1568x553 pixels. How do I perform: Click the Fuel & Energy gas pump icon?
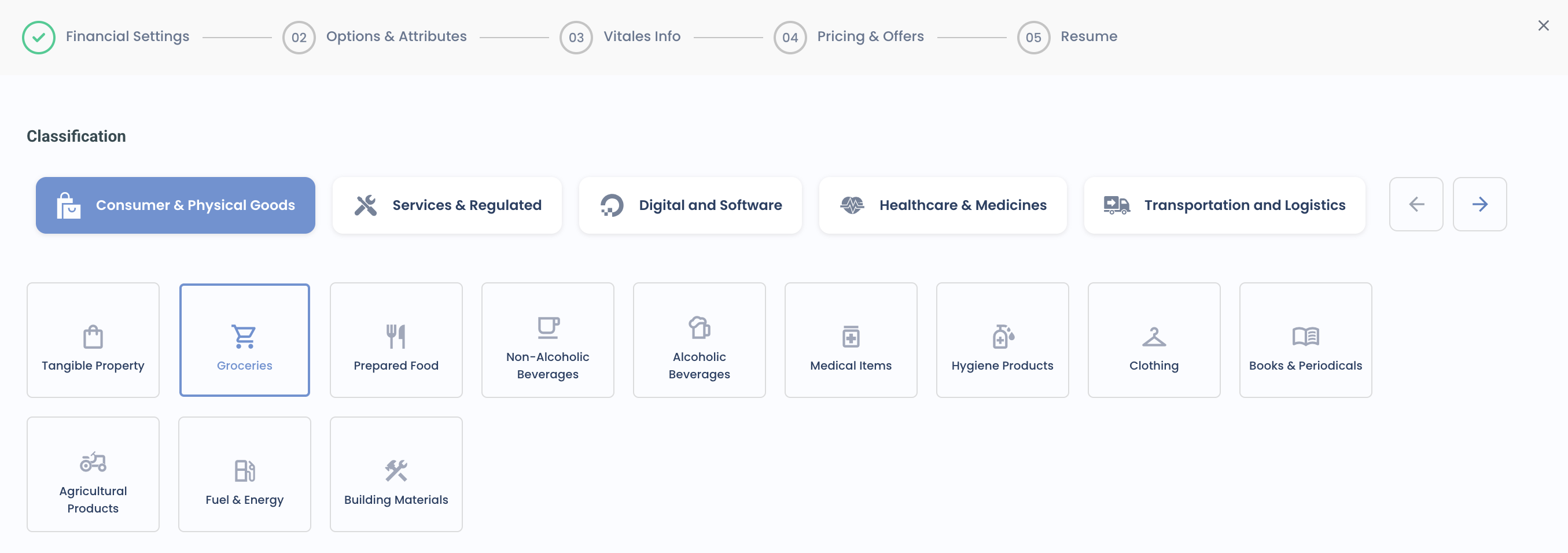pyautogui.click(x=244, y=471)
